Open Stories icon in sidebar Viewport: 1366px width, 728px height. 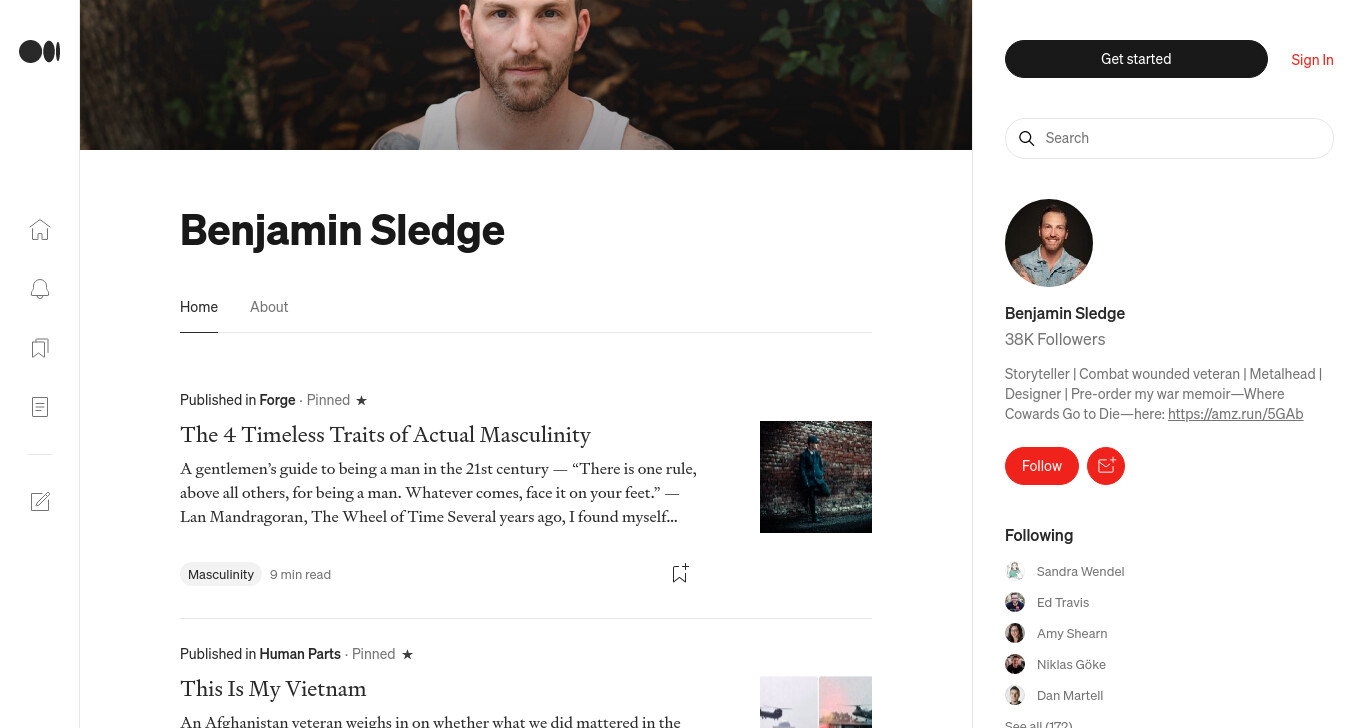[x=40, y=407]
